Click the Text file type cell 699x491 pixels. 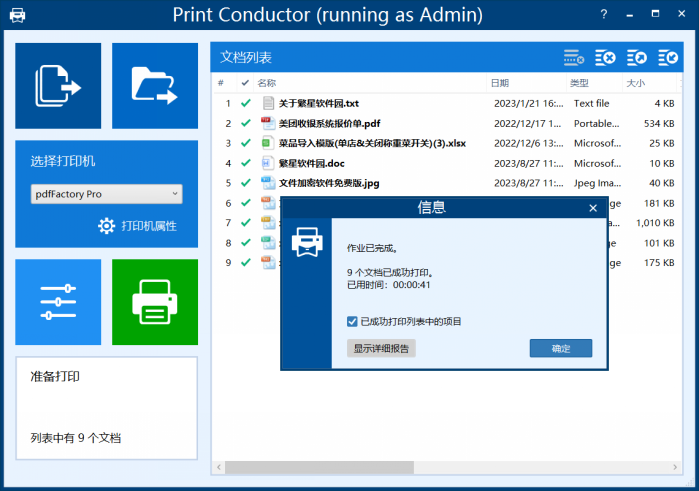coord(591,103)
